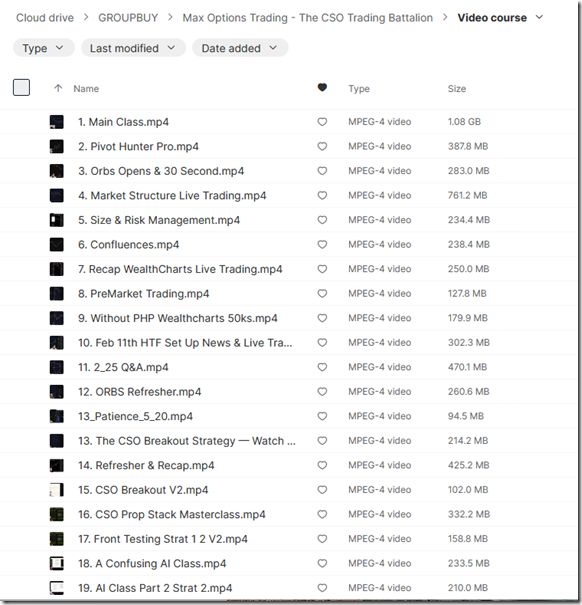This screenshot has width=582, height=605.
Task: Navigate to GROUPBUY breadcrumb folder
Action: [x=128, y=18]
